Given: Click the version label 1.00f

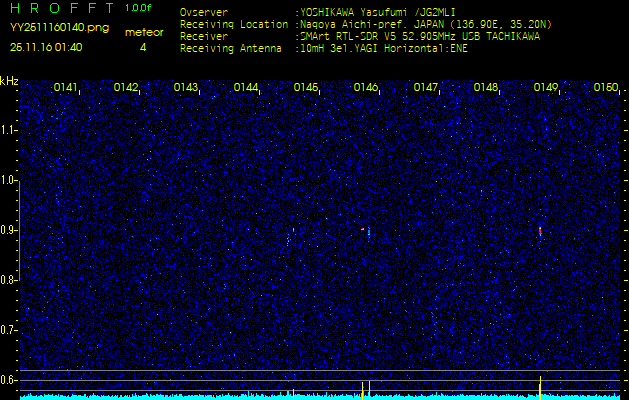Looking at the screenshot, I should click(138, 8).
